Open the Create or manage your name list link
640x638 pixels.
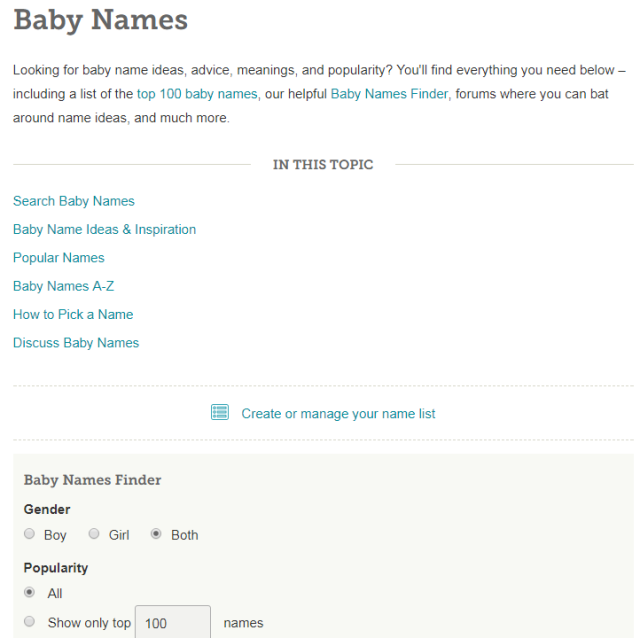point(338,413)
